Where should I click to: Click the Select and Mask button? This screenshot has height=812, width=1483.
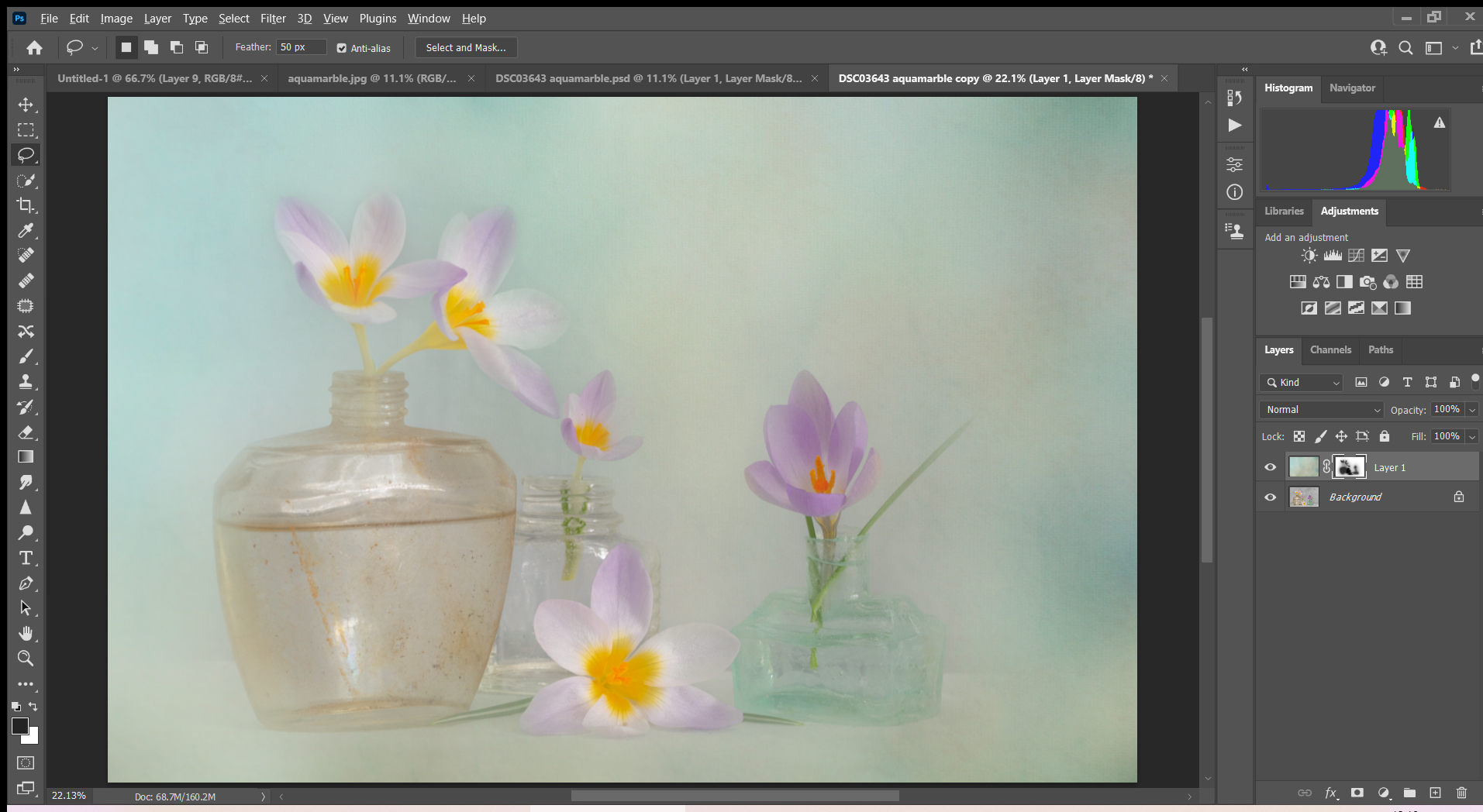tap(464, 47)
